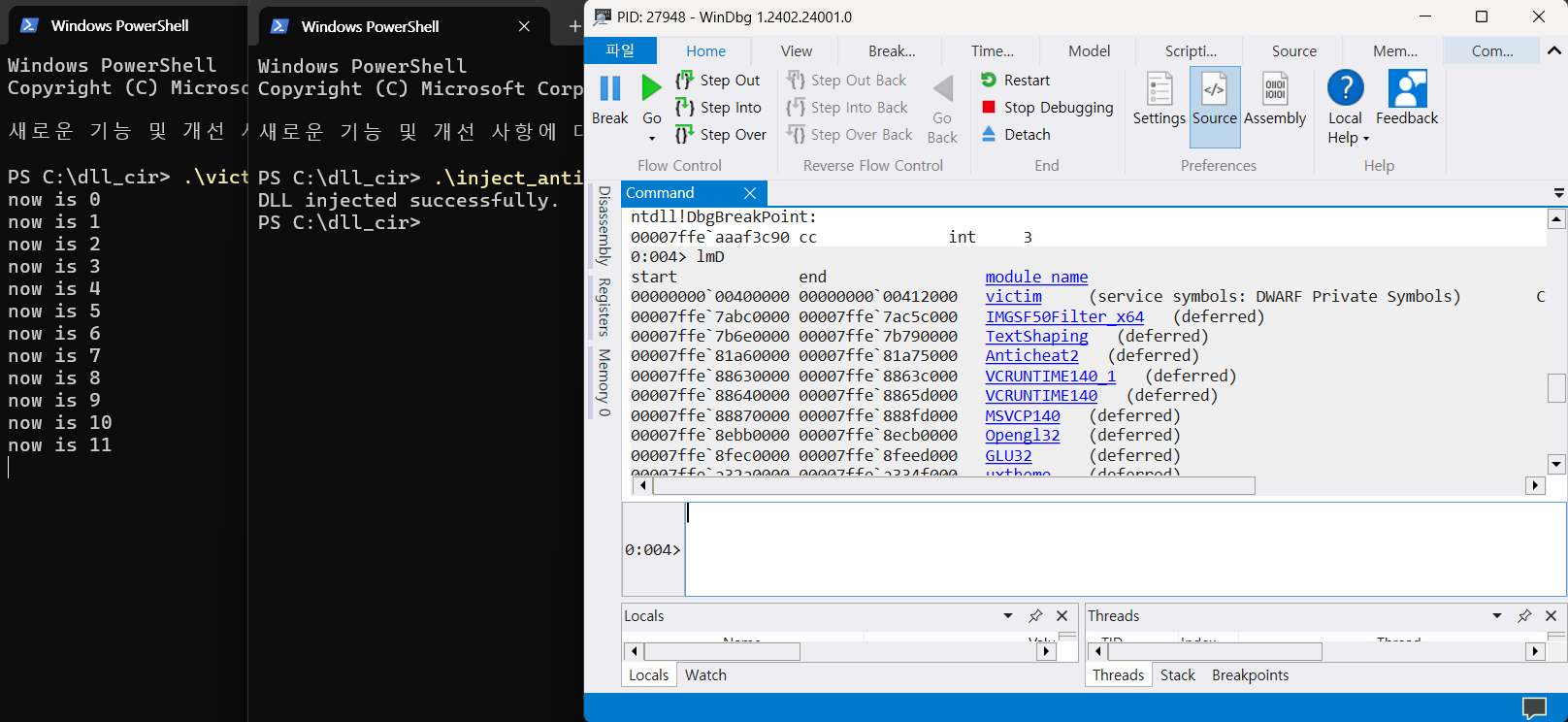Click the victim module link
Screen dimensions: 1568x722
click(1014, 297)
